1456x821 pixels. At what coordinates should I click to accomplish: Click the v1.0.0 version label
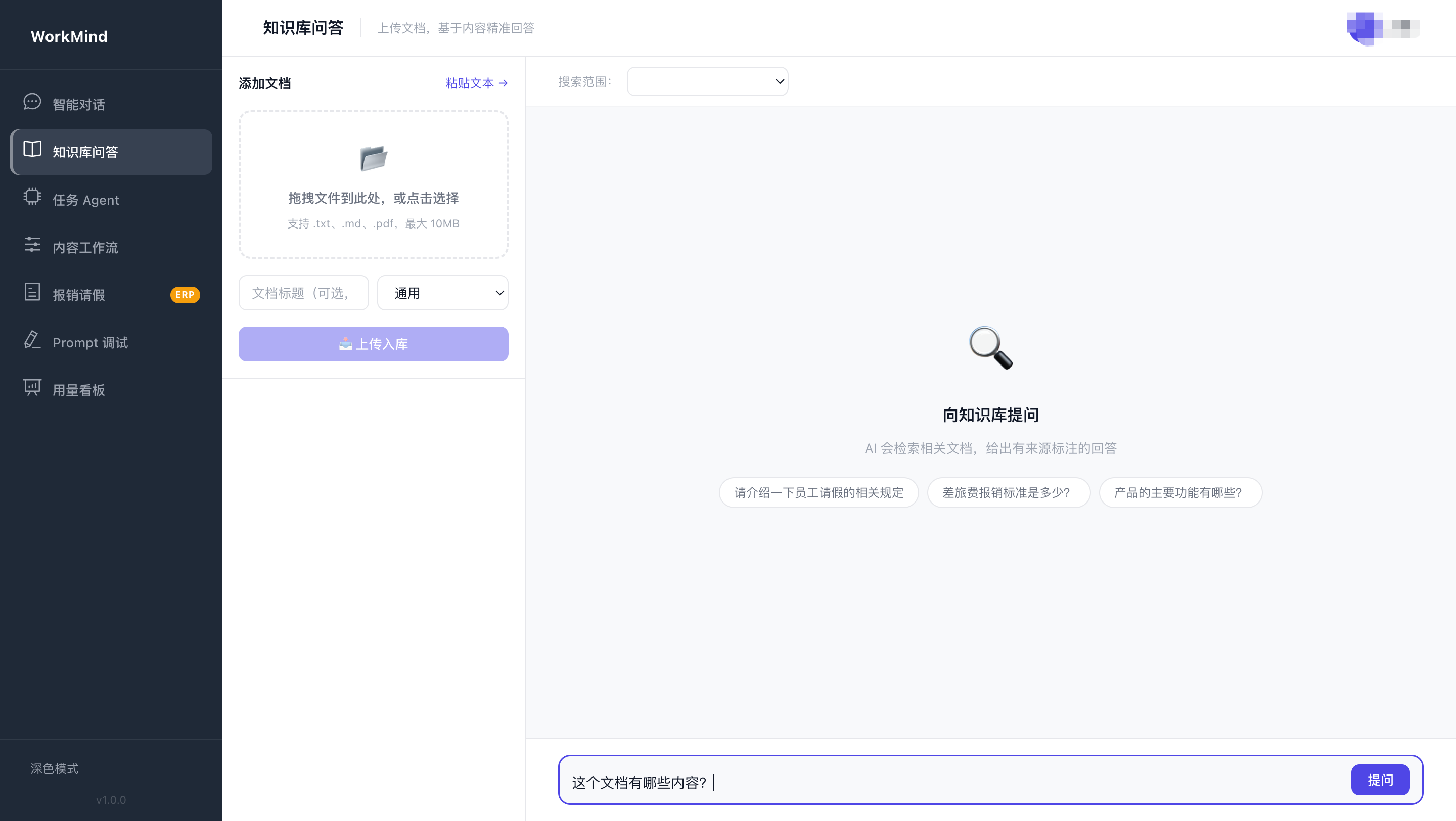click(111, 800)
